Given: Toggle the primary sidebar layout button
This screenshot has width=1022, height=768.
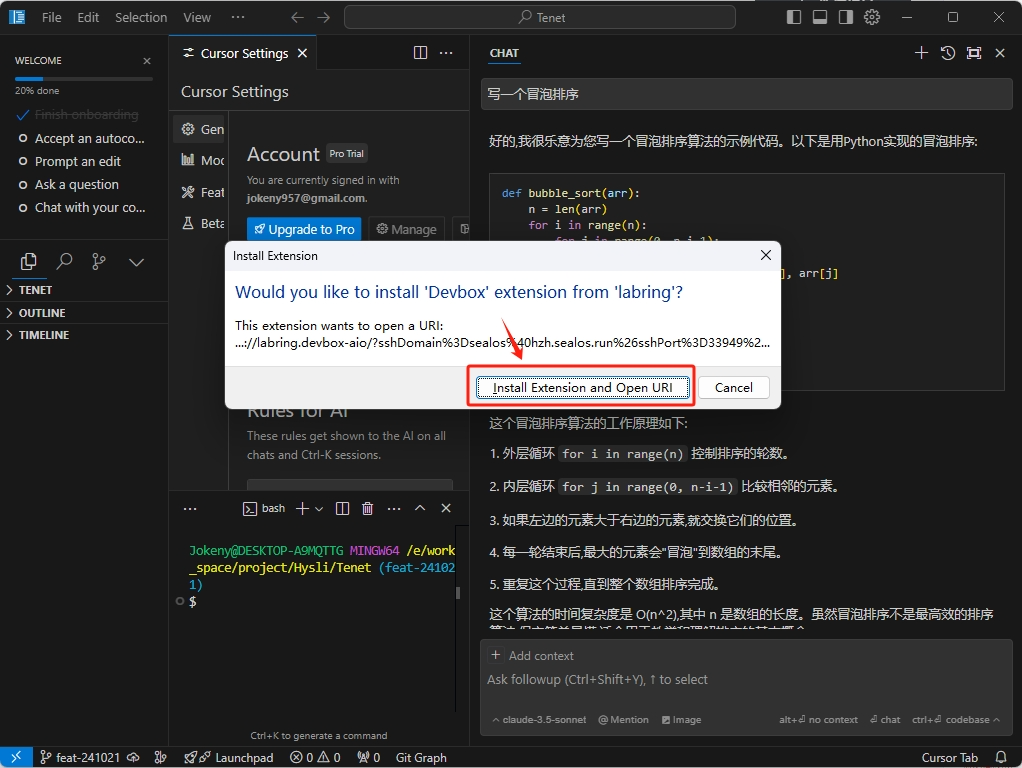Looking at the screenshot, I should coord(794,17).
